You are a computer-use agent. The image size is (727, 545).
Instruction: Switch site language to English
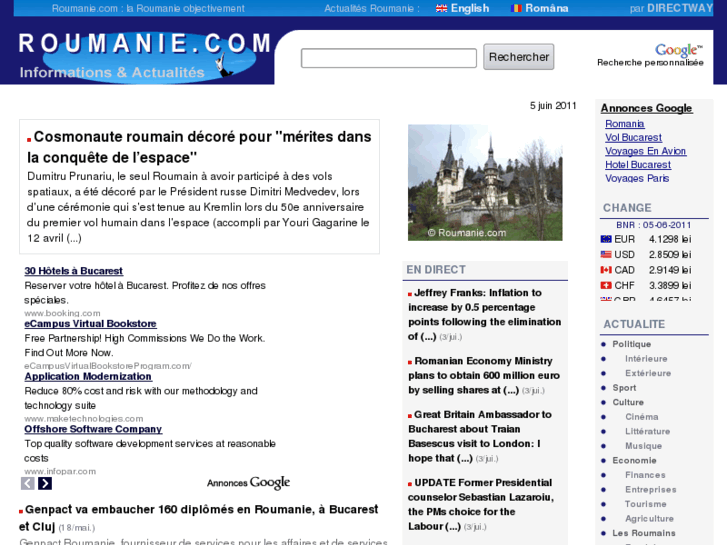470,8
